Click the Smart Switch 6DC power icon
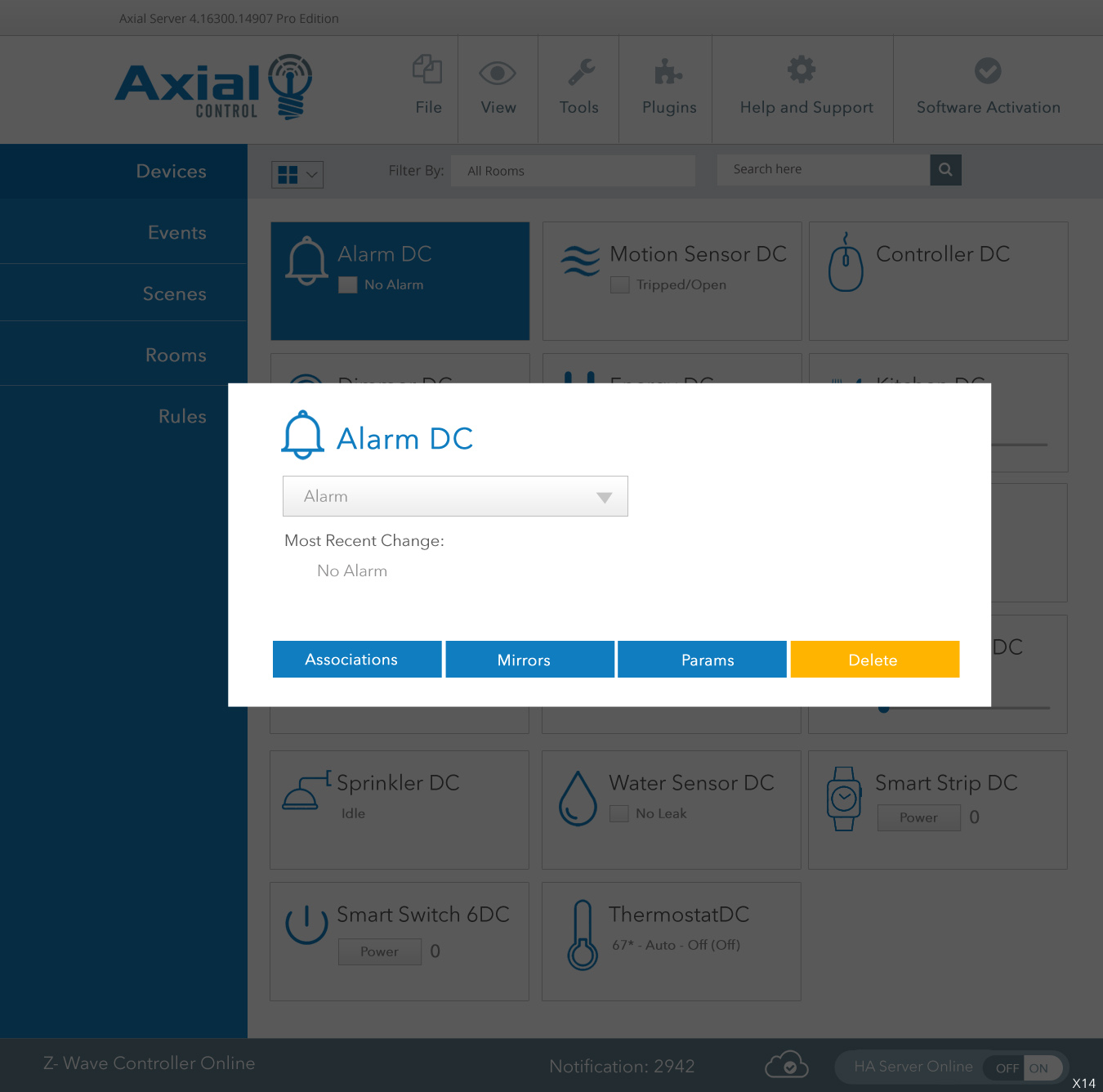This screenshot has height=1092, width=1103. pyautogui.click(x=306, y=924)
